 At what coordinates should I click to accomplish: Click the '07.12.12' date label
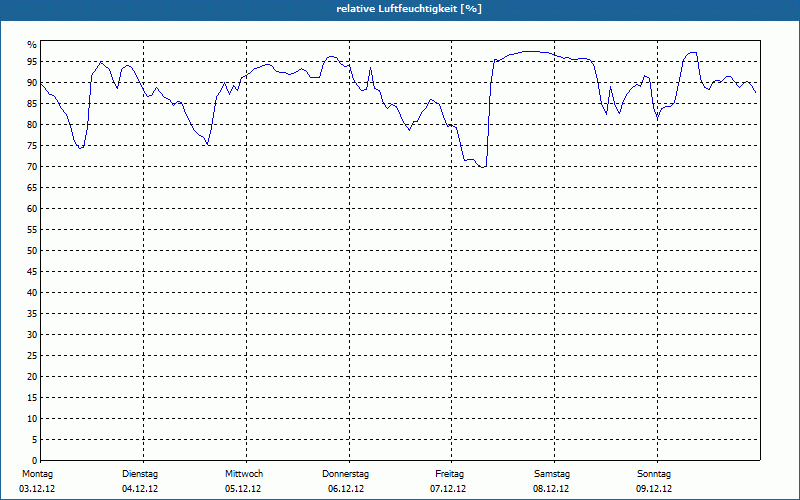pos(448,489)
